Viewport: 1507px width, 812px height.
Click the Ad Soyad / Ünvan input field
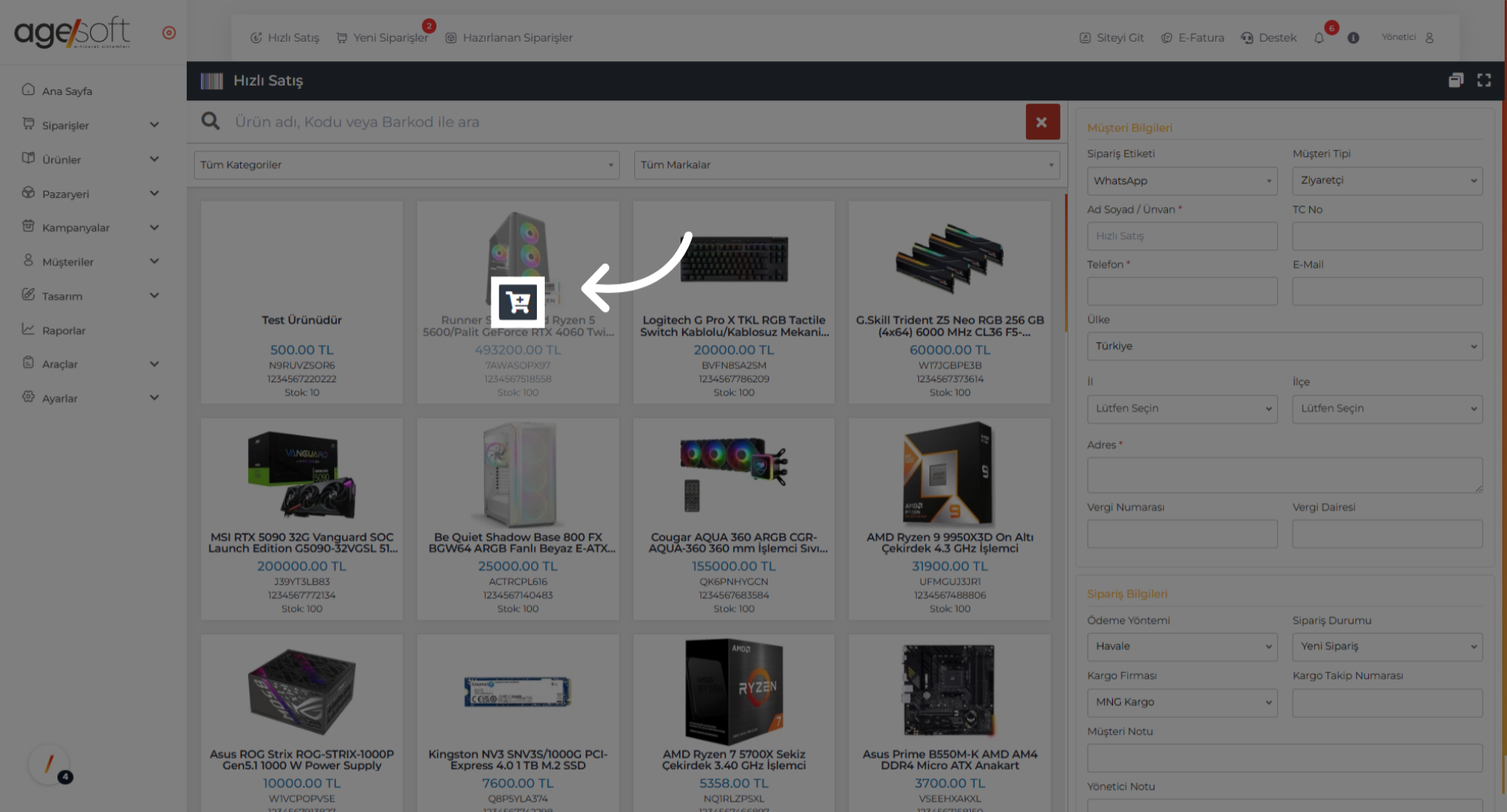[x=1182, y=236]
